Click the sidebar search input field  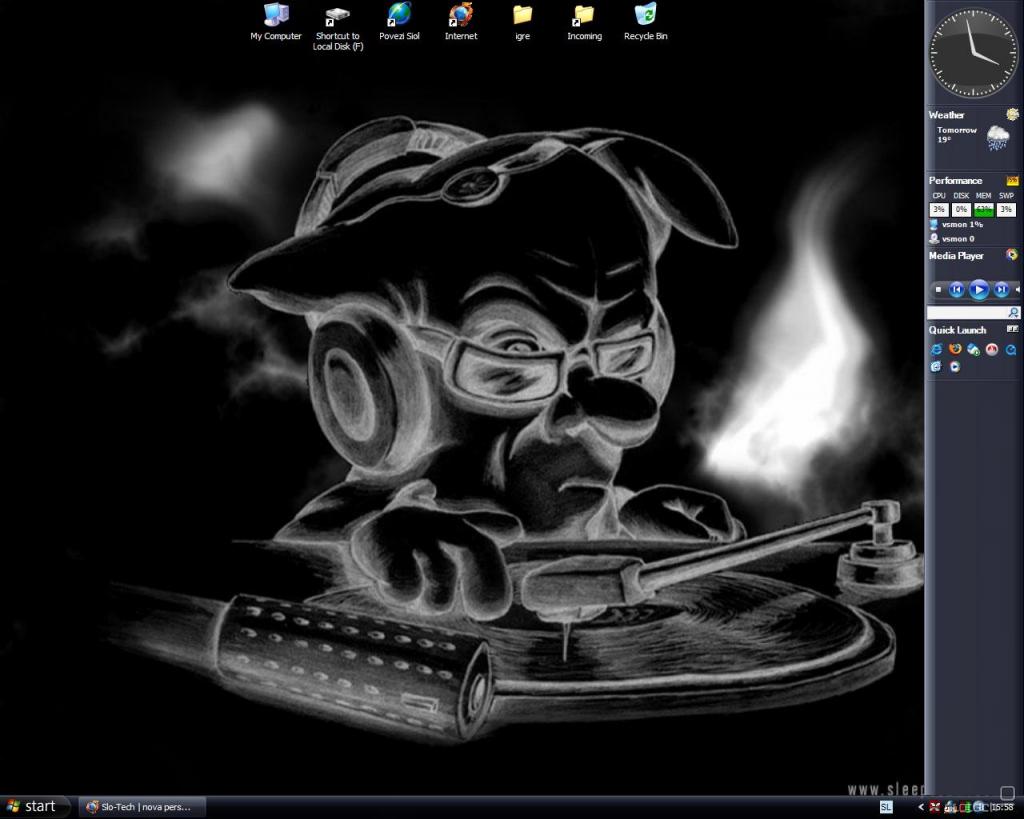(x=966, y=313)
